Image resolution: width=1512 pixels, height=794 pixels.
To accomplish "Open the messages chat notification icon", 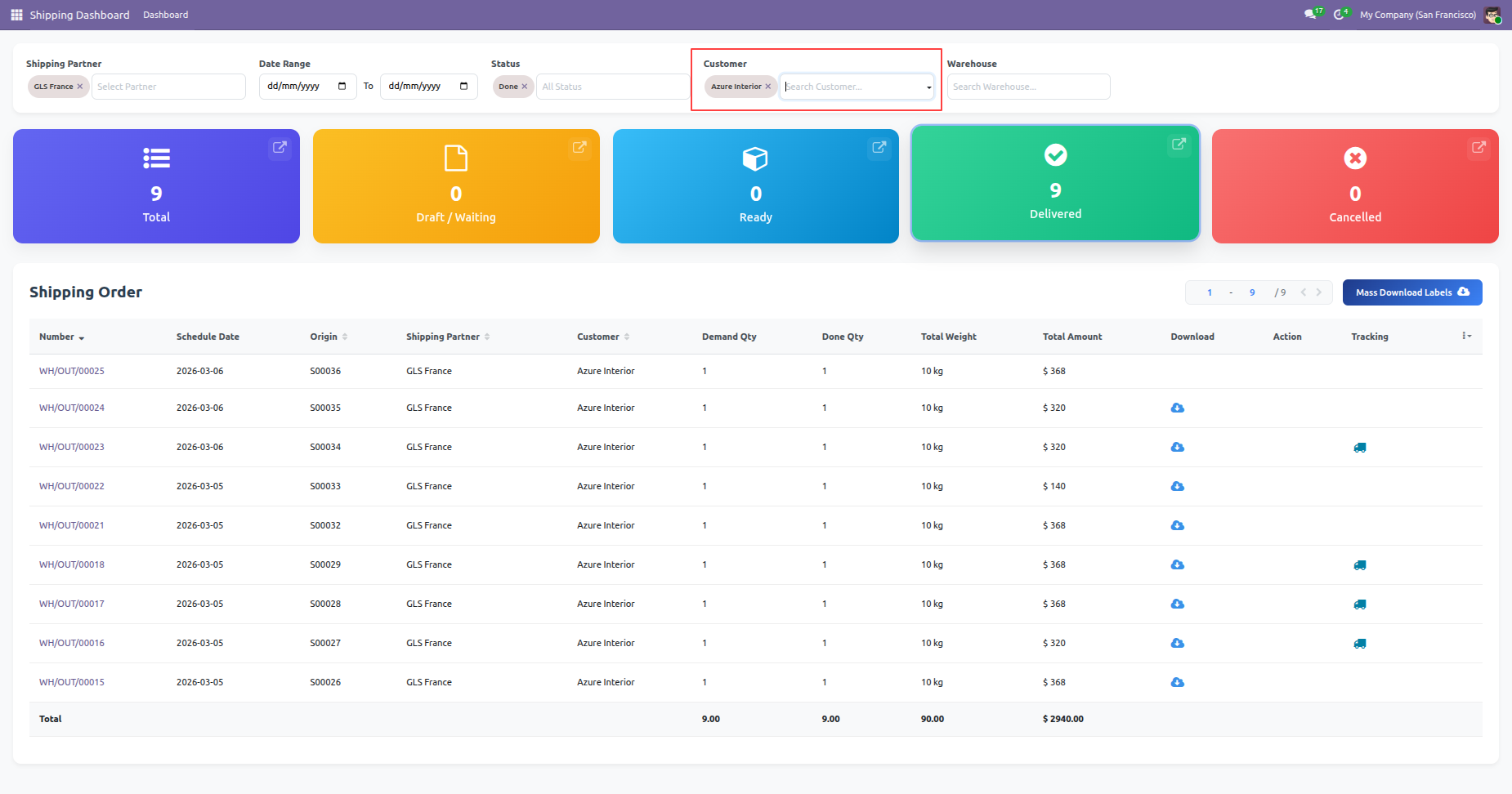I will 1310,15.
